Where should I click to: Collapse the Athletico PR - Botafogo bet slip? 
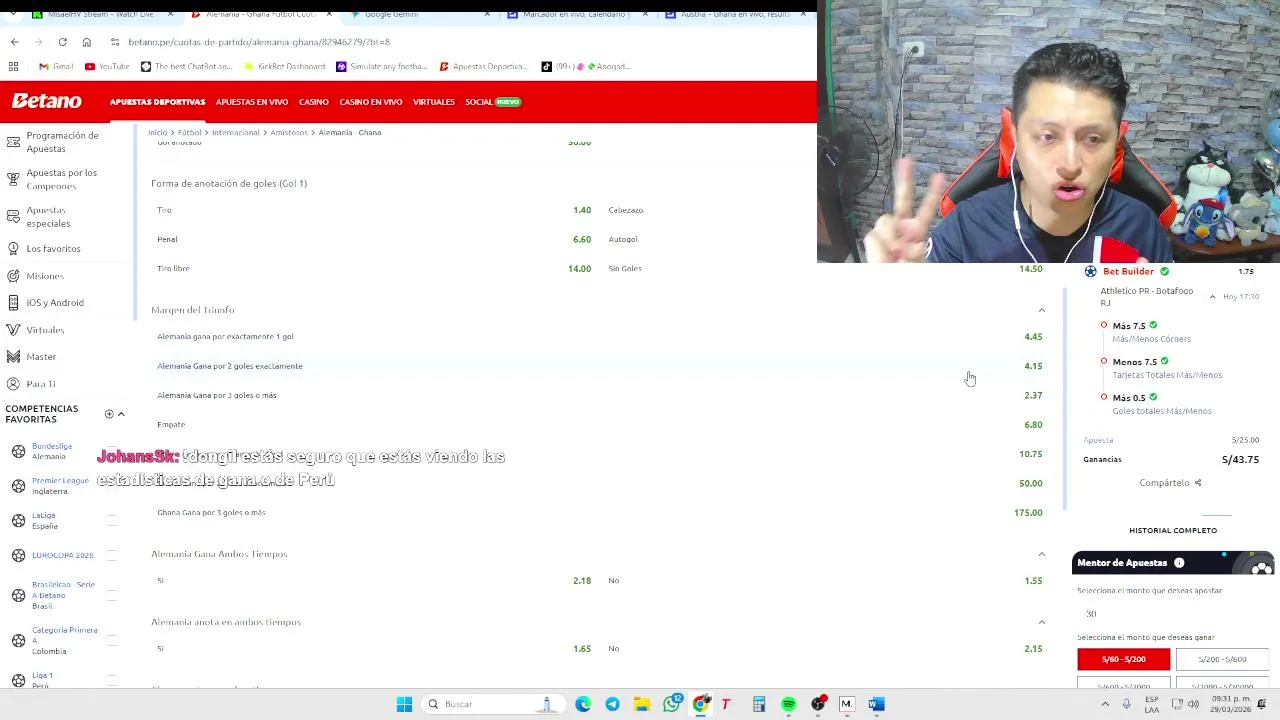(x=1212, y=297)
